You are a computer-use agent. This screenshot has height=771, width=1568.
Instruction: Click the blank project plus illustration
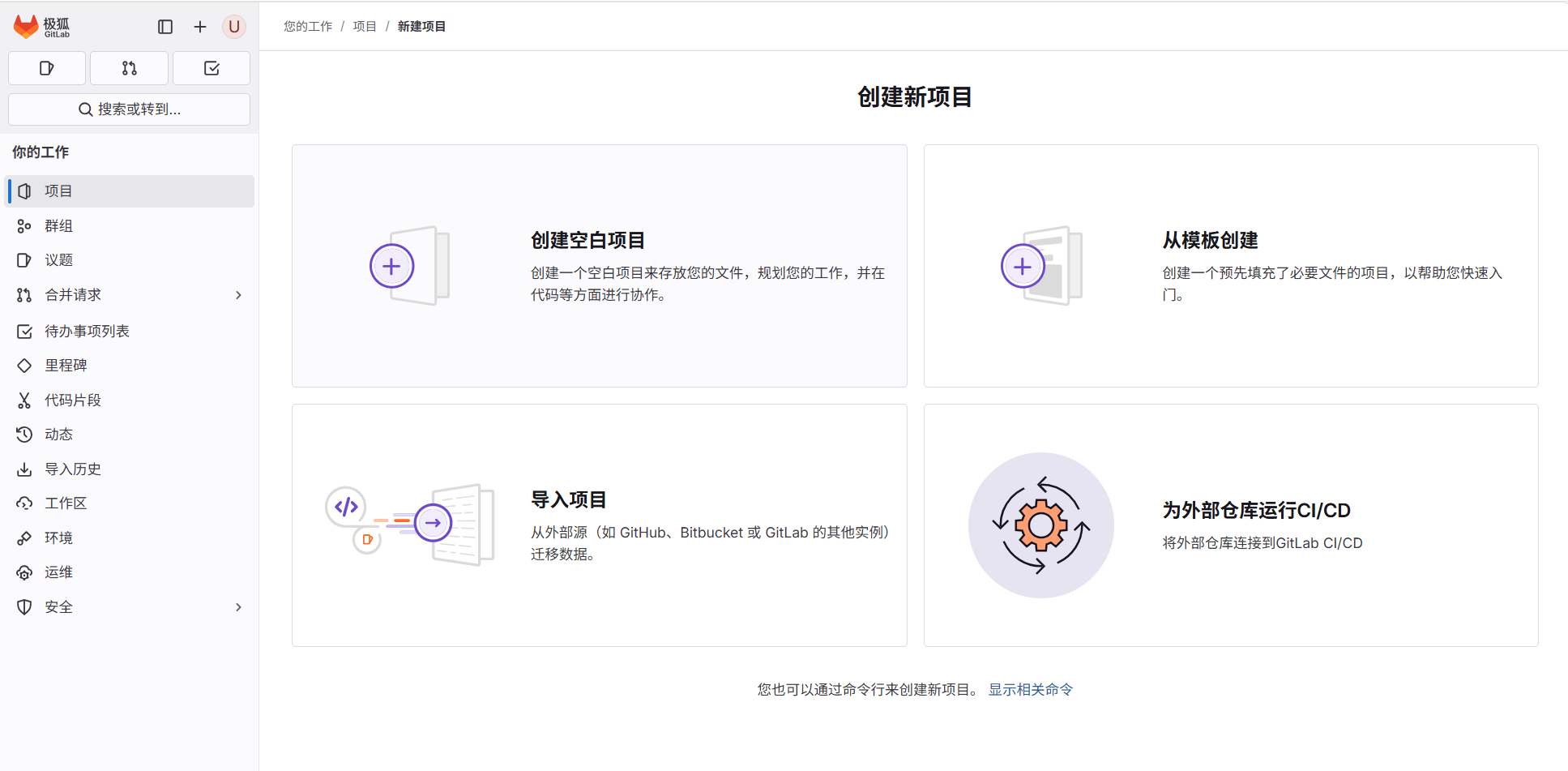pyautogui.click(x=410, y=266)
